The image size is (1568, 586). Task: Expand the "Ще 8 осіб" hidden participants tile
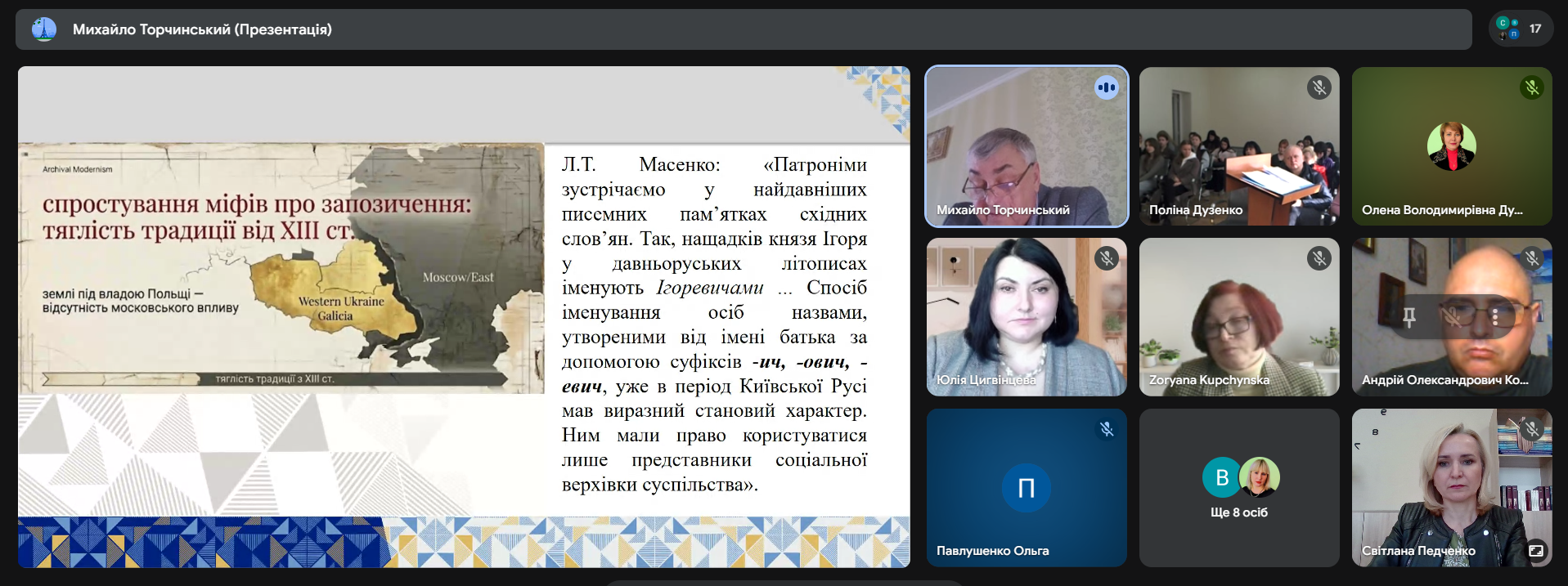click(x=1238, y=488)
